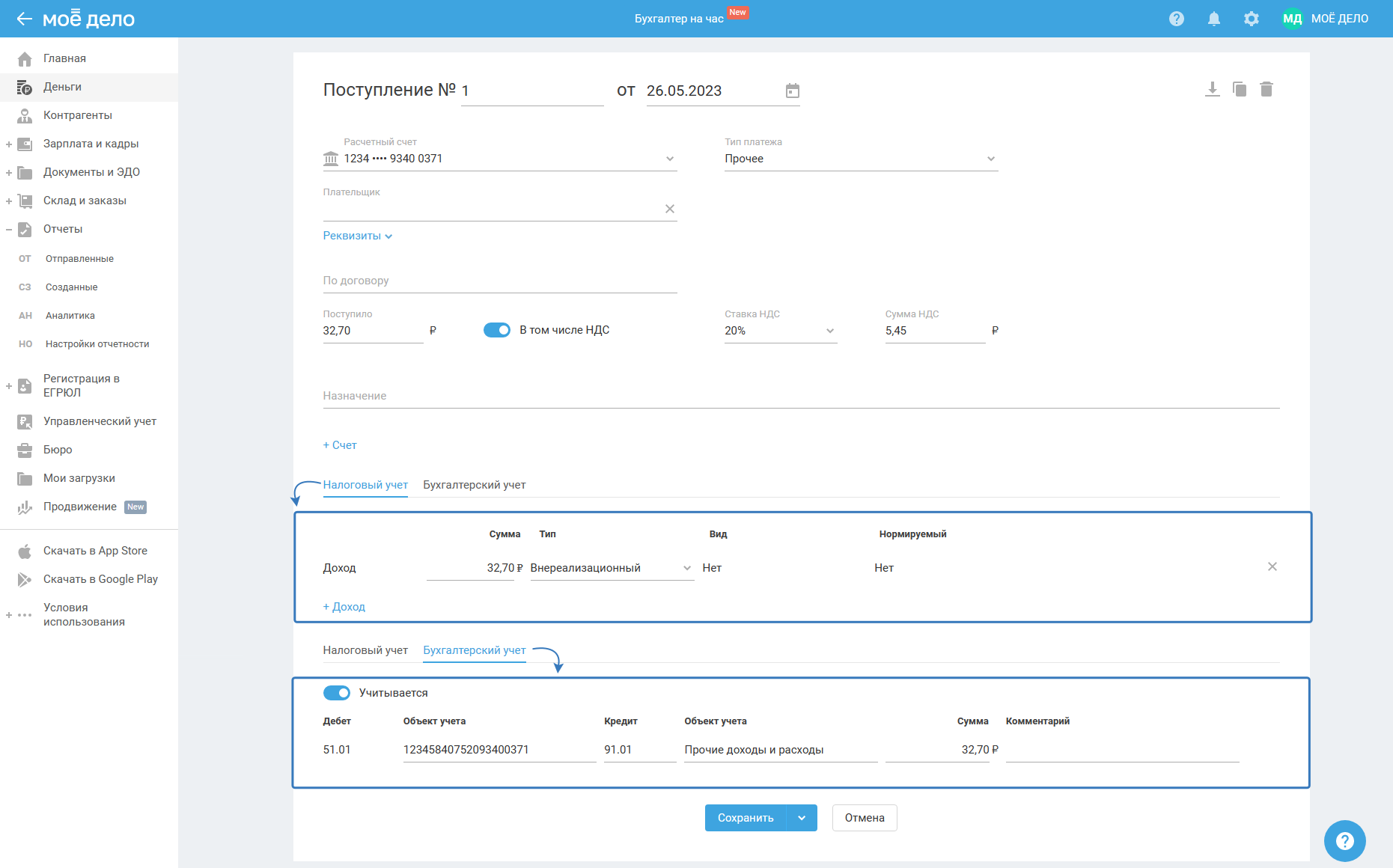Click the Назначение input field
1393x868 pixels.
pyautogui.click(x=801, y=396)
